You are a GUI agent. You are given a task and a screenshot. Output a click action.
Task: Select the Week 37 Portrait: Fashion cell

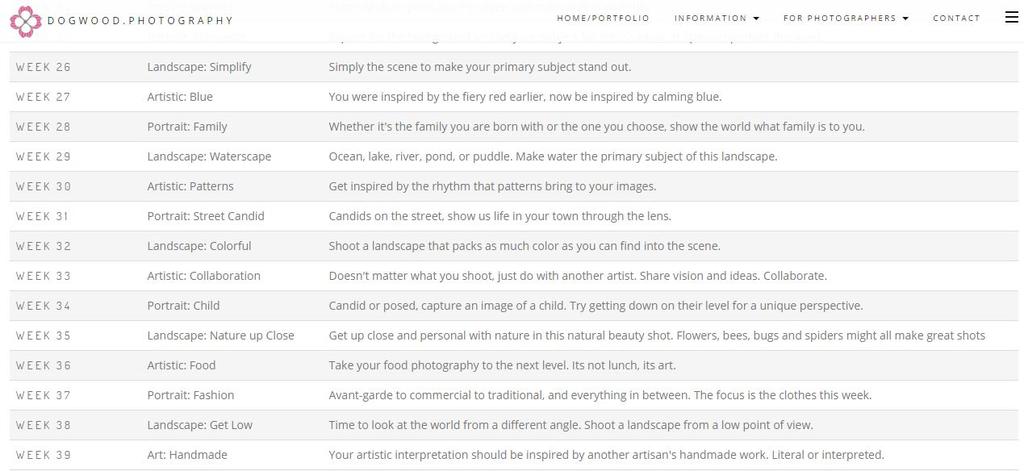(190, 395)
